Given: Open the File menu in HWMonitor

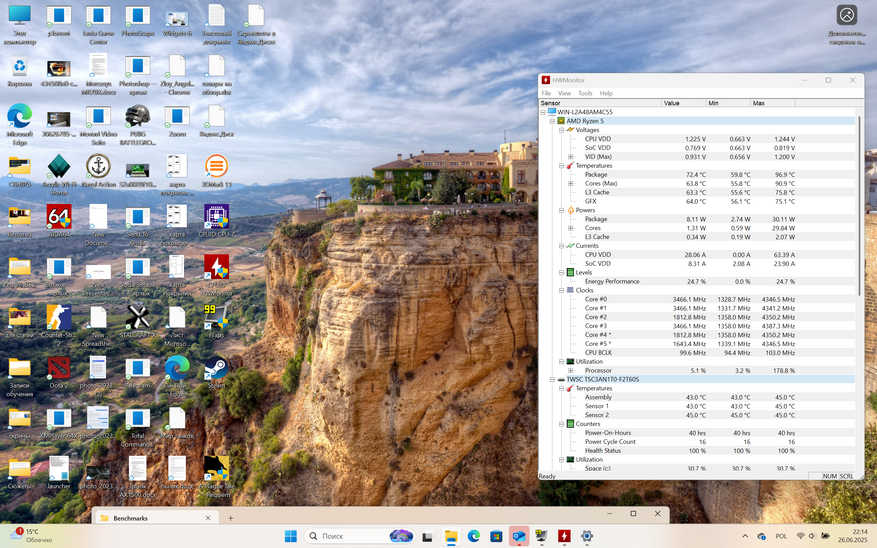Looking at the screenshot, I should tap(546, 93).
